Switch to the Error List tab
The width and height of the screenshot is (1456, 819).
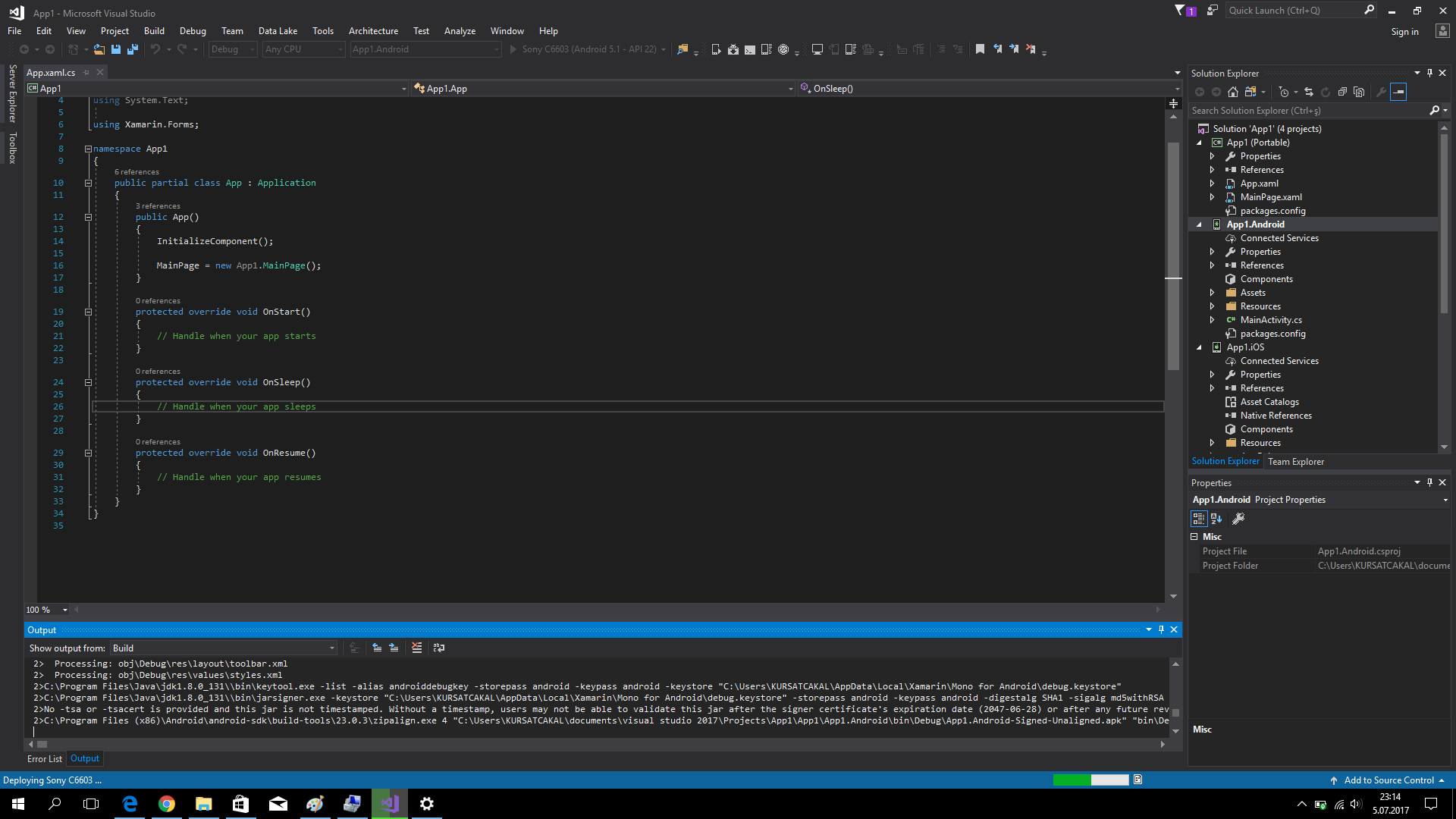tap(45, 759)
